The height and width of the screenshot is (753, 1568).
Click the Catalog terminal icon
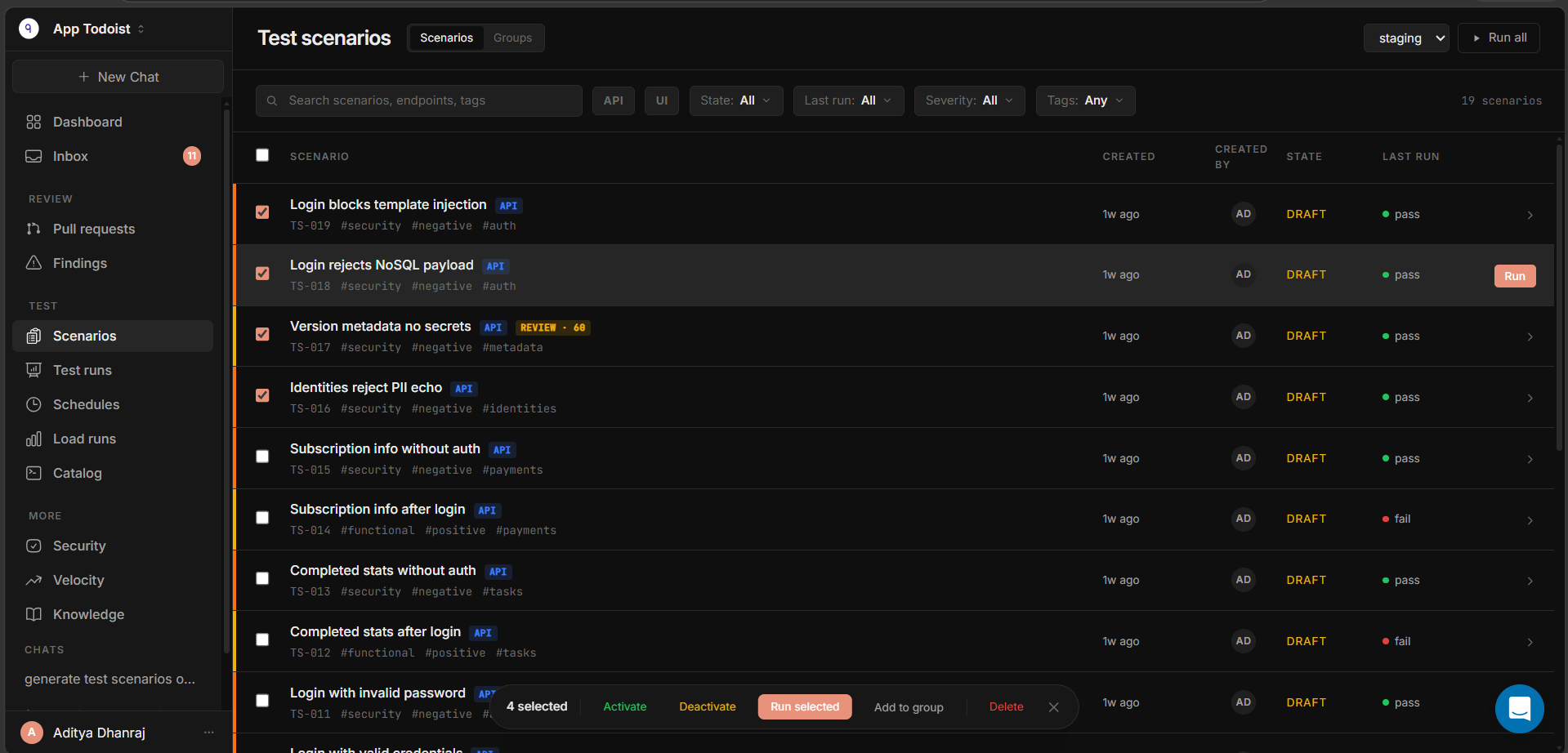[34, 473]
